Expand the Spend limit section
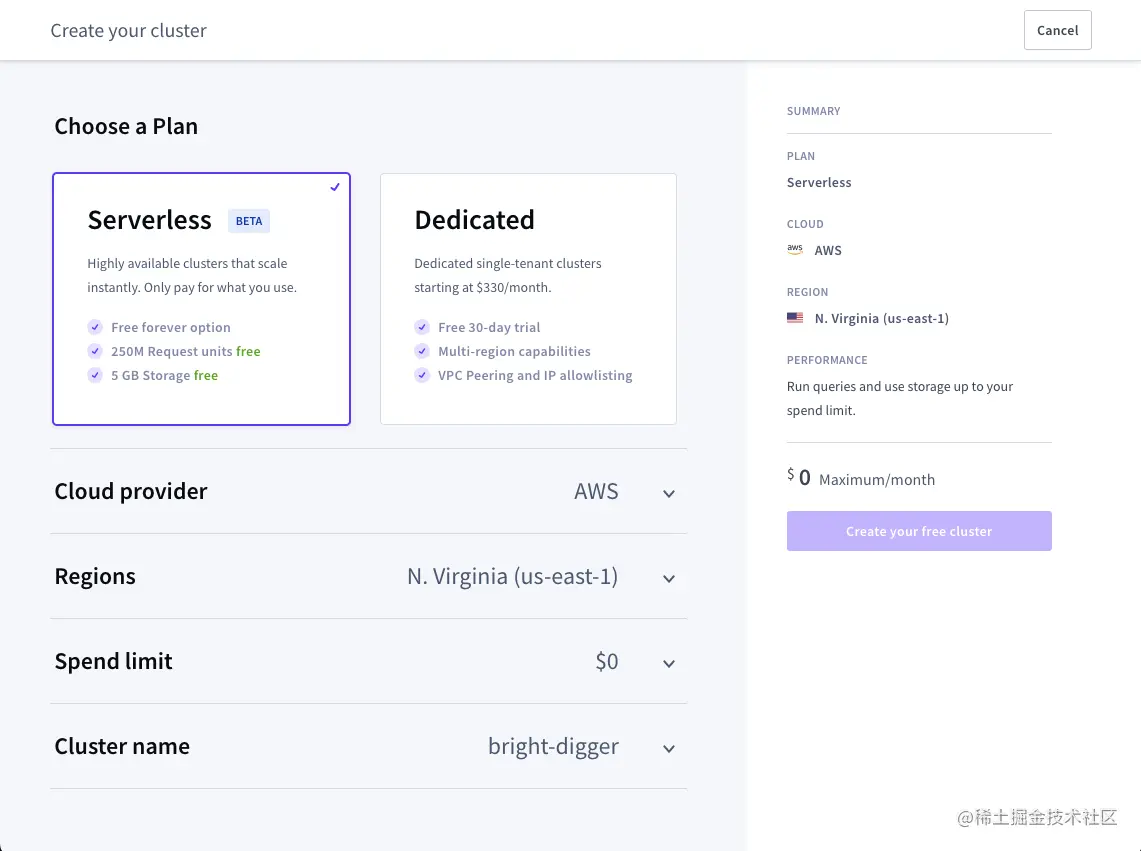The width and height of the screenshot is (1141, 851). (x=668, y=662)
